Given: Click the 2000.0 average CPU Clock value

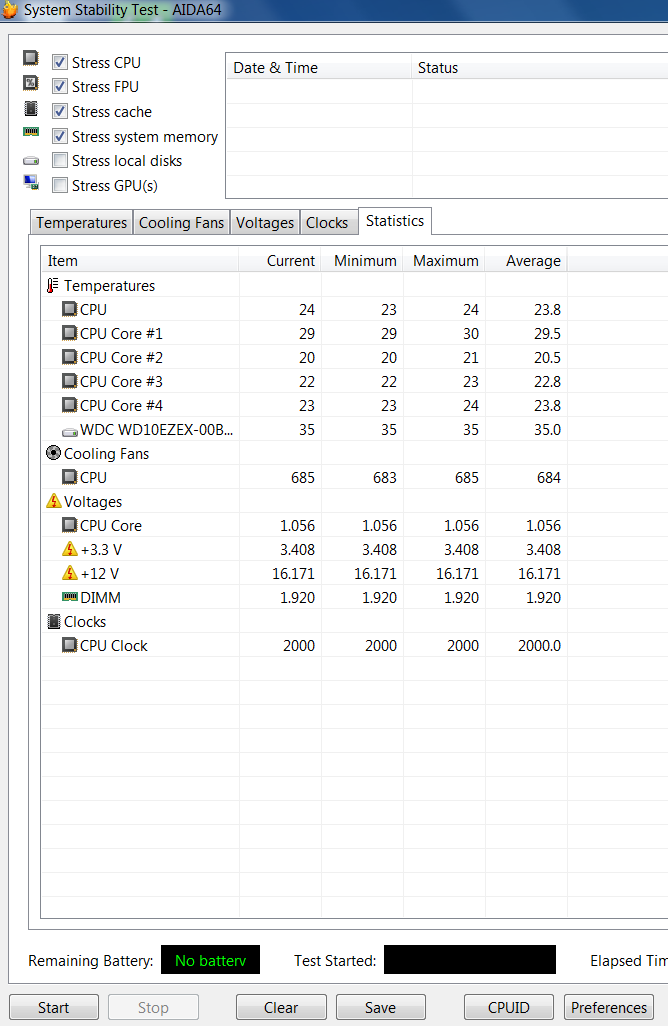Looking at the screenshot, I should pyautogui.click(x=539, y=646).
